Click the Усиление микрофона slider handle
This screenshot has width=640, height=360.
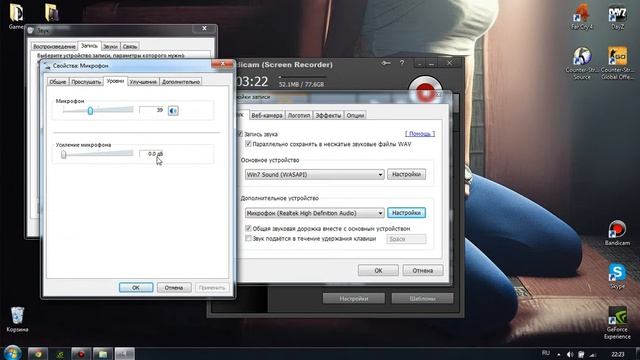pos(63,154)
